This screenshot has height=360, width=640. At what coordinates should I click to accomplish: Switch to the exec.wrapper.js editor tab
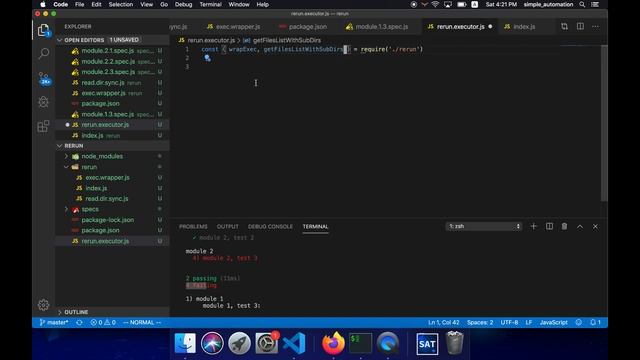(x=233, y=27)
